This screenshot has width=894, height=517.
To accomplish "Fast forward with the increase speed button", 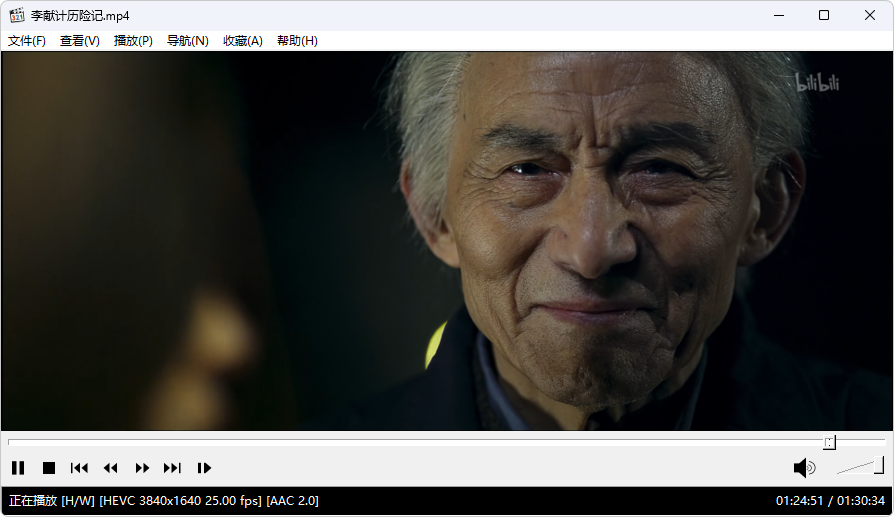I will (x=142, y=468).
